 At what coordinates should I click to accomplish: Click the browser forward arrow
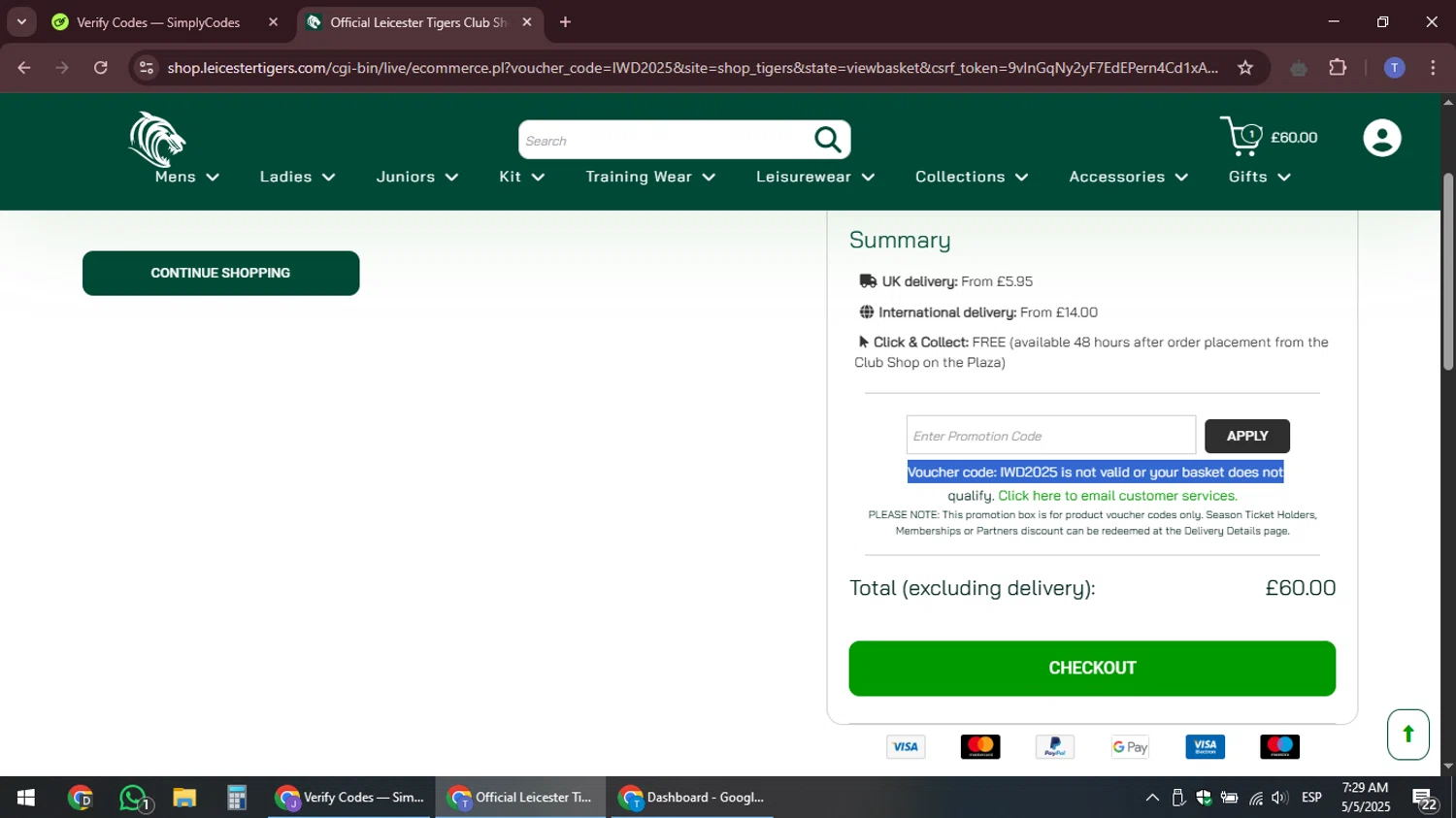(62, 68)
